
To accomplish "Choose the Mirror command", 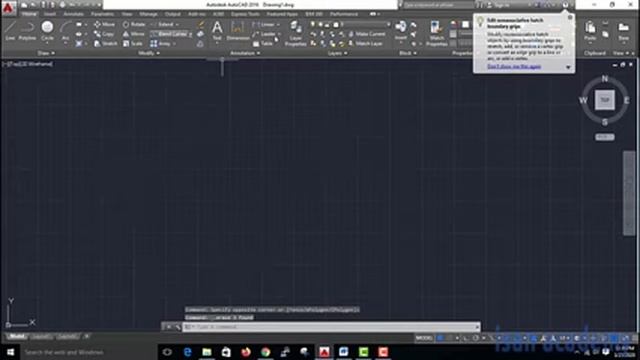I will point(133,34).
